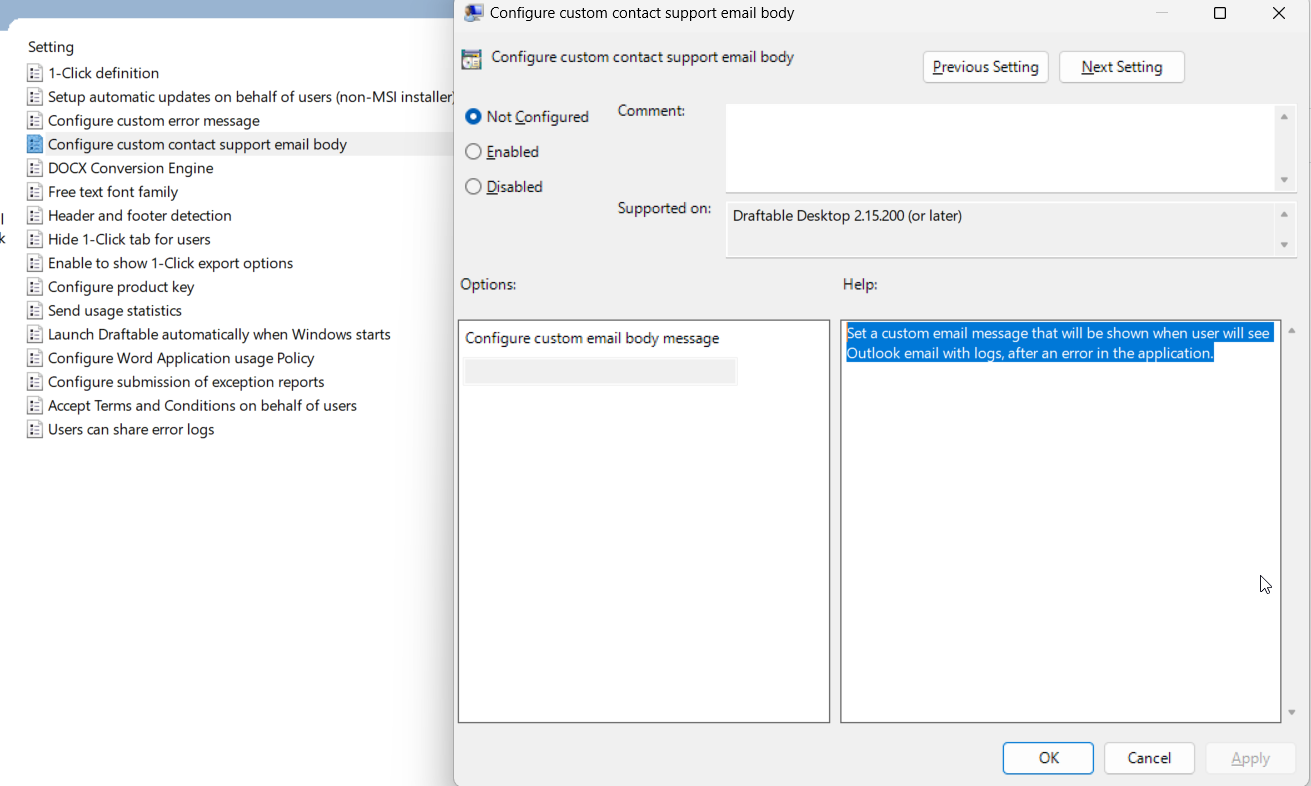
Task: Click the Next Setting button
Action: [x=1121, y=67]
